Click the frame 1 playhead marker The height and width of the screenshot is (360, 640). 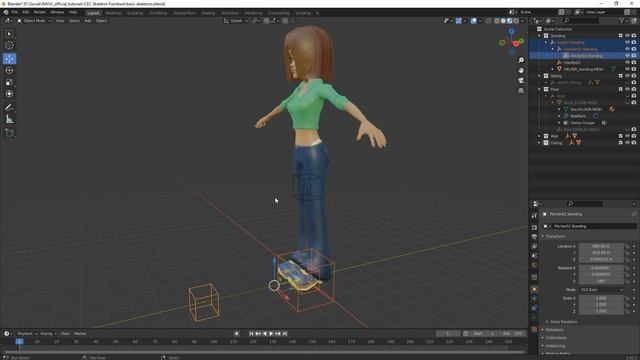19,341
